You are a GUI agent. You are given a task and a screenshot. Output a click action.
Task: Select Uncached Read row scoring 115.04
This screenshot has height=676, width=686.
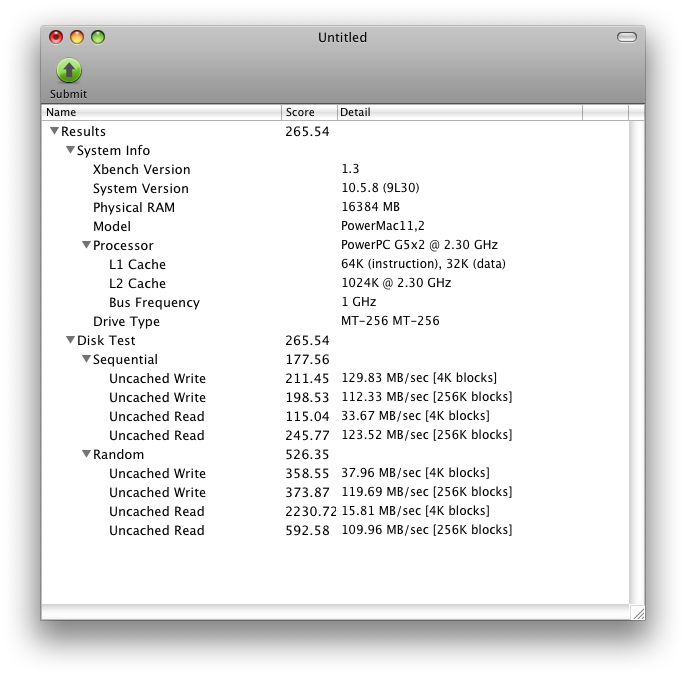[336, 416]
